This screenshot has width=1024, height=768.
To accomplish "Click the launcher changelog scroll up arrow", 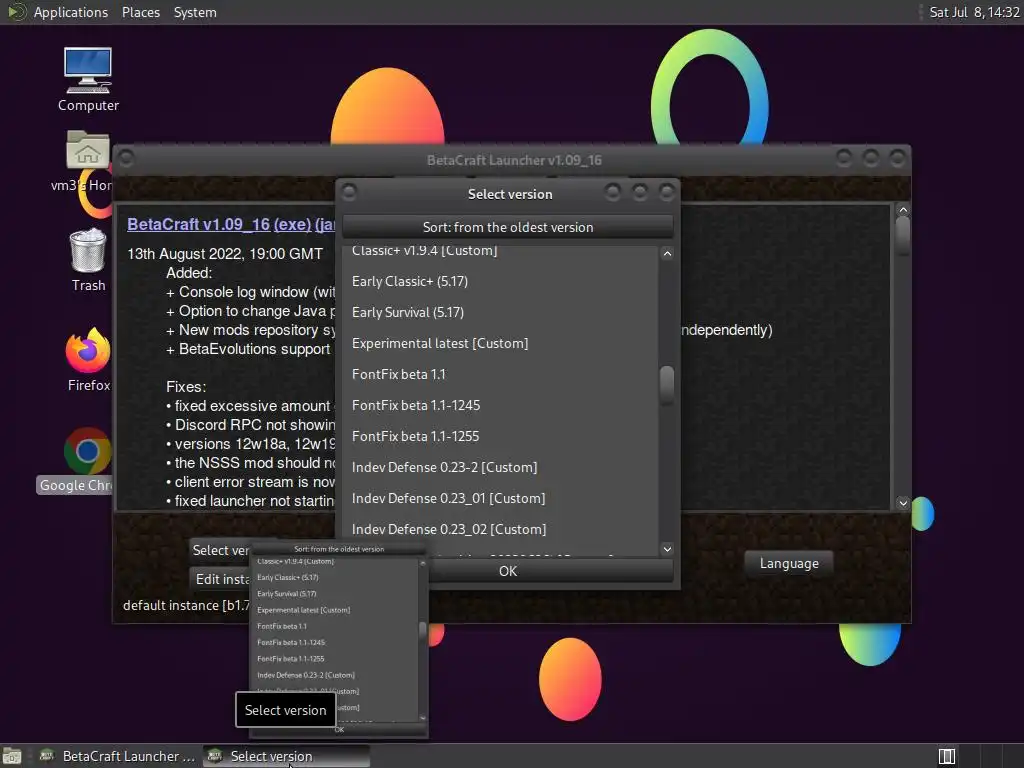I will pyautogui.click(x=903, y=210).
